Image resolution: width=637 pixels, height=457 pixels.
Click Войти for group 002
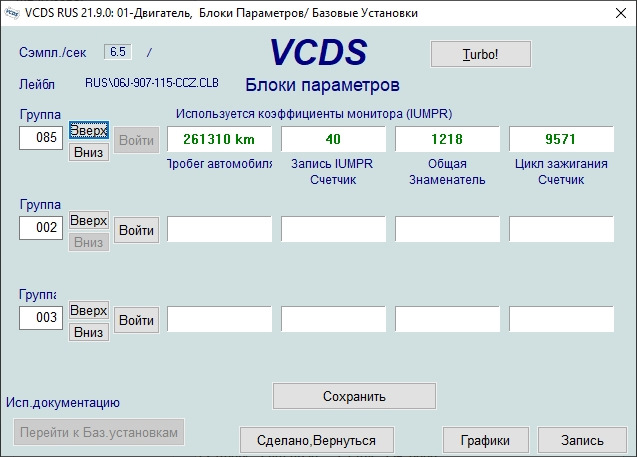pyautogui.click(x=136, y=230)
